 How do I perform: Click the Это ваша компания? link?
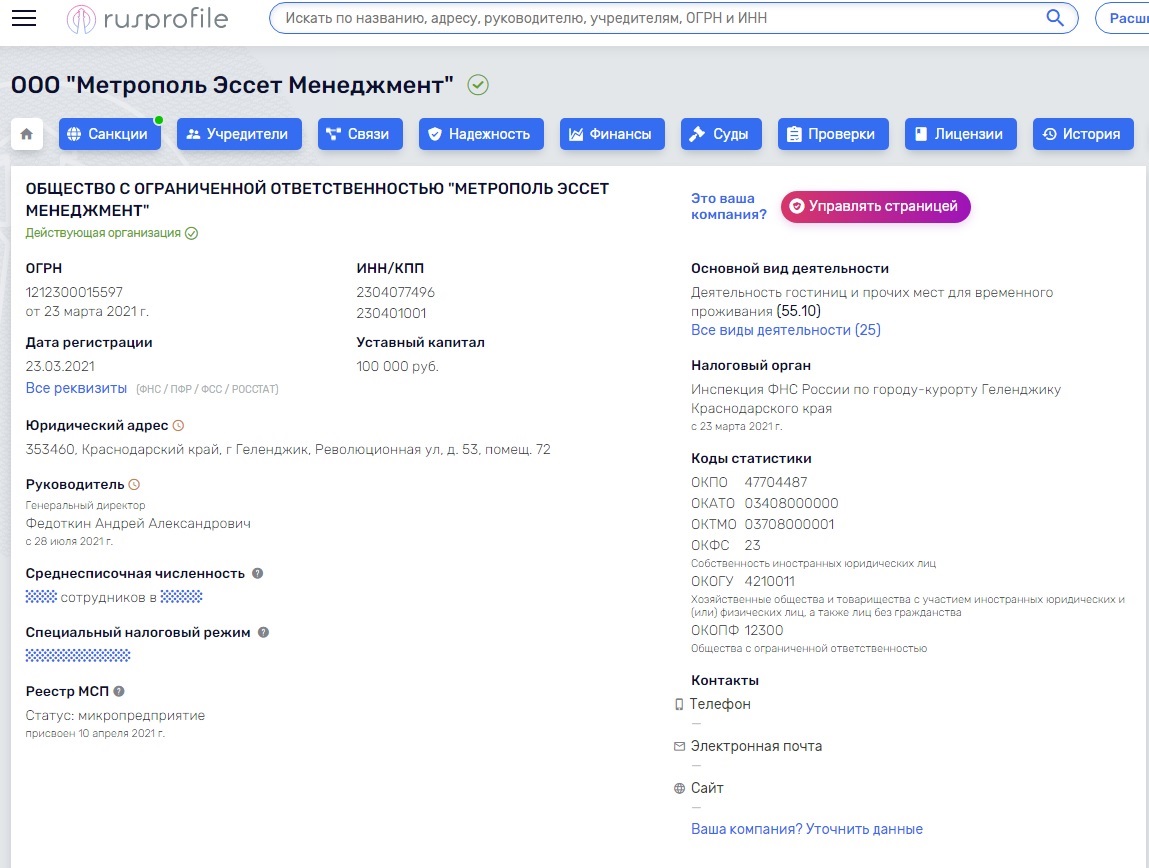[x=728, y=207]
